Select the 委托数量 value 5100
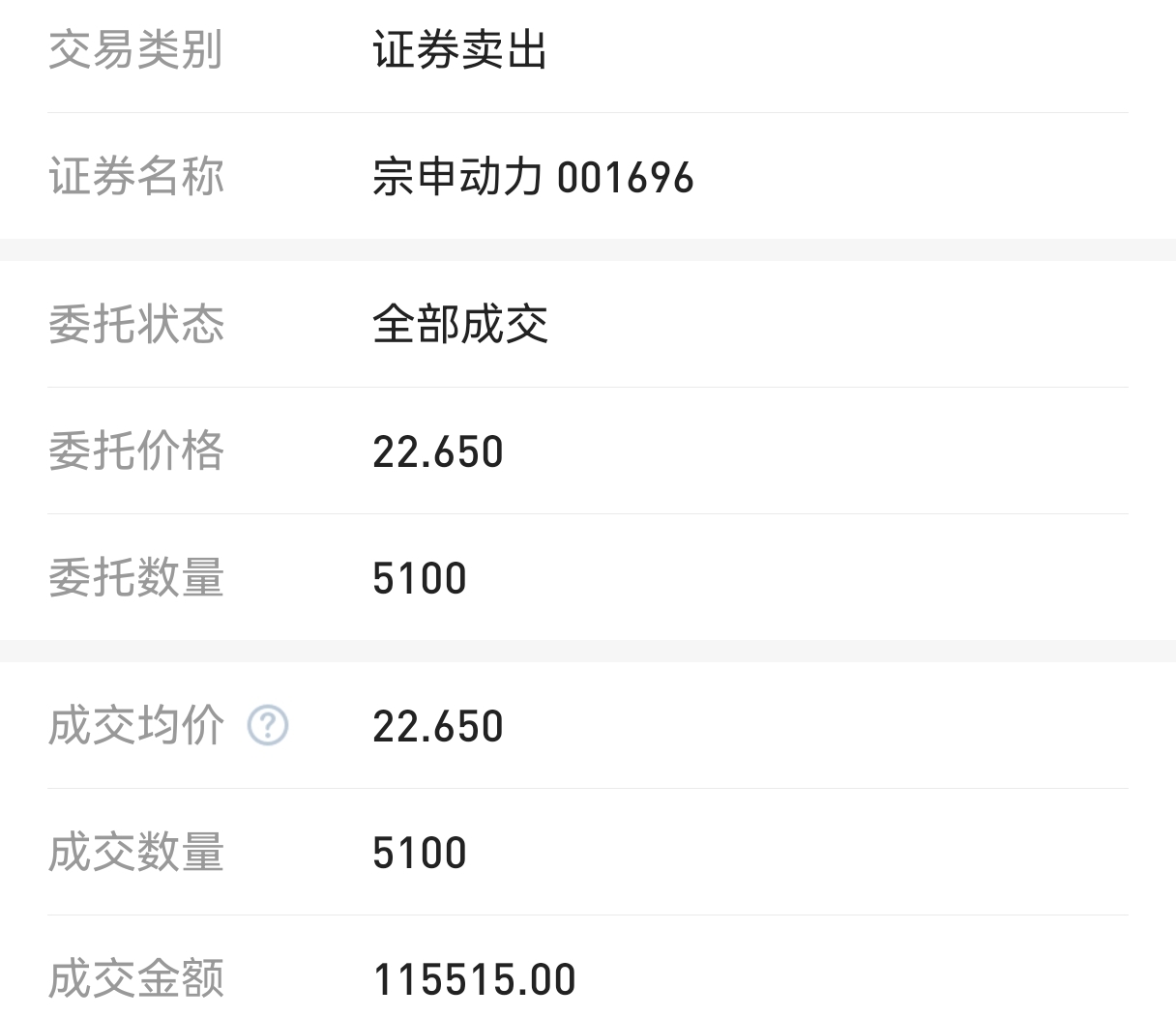The width and height of the screenshot is (1176, 1017). [x=420, y=579]
